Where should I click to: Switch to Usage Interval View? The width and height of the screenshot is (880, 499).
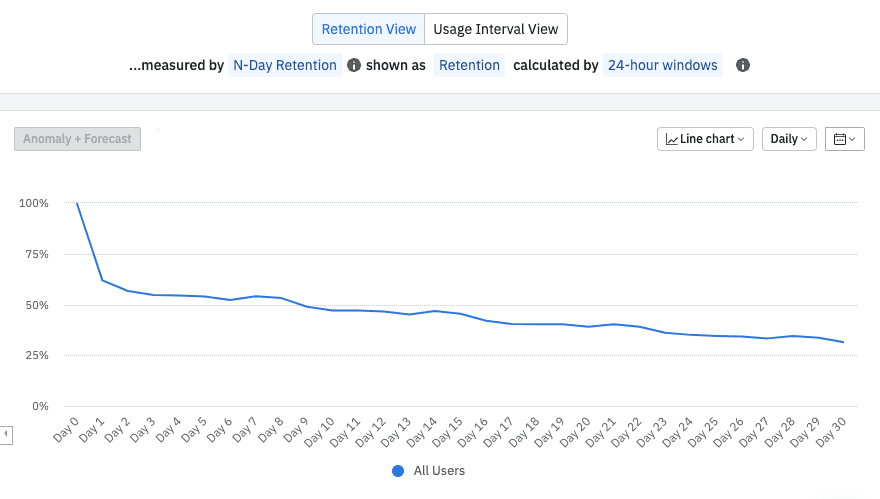[496, 29]
